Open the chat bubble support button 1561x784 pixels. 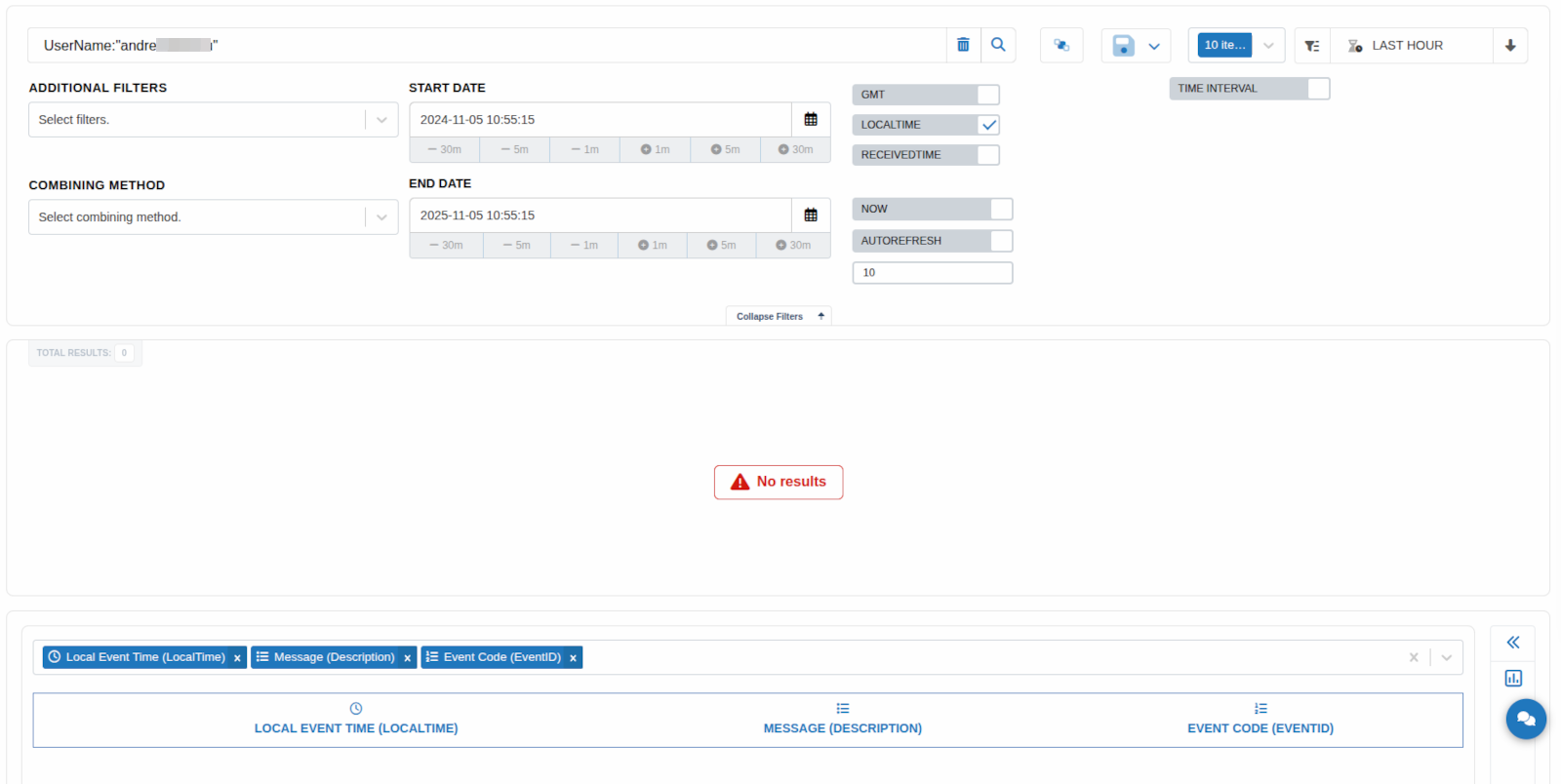tap(1526, 720)
